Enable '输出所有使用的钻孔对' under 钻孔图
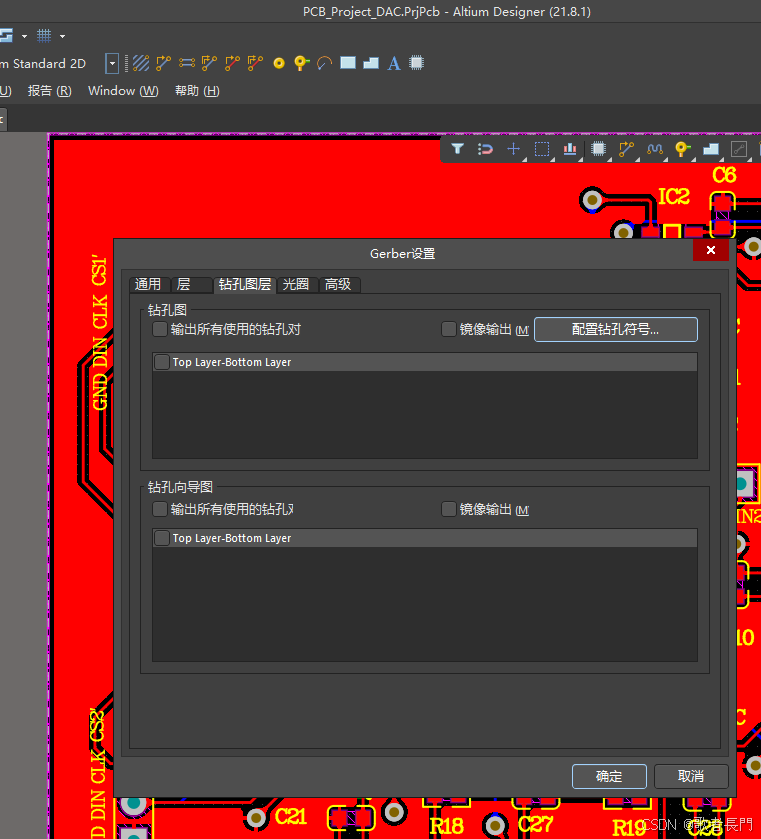This screenshot has height=839, width=761. click(x=160, y=329)
